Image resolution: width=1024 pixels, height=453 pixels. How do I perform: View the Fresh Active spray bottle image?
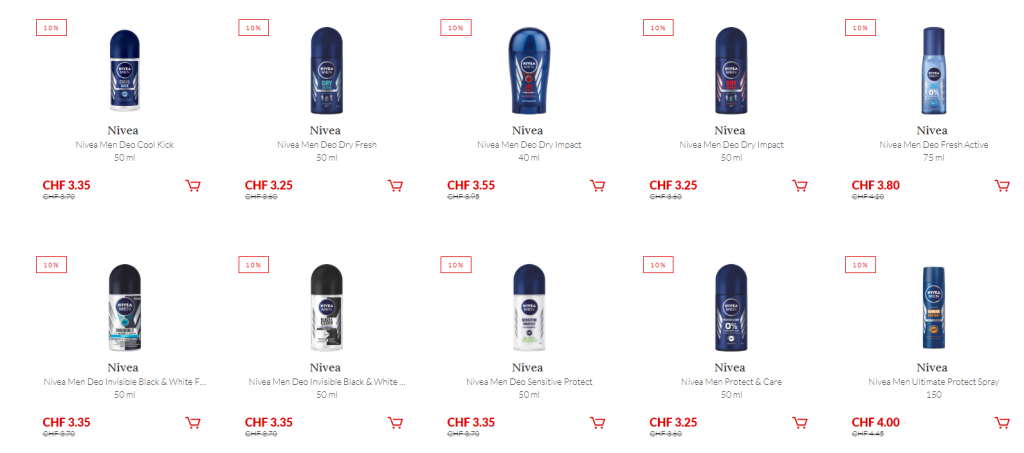coord(934,70)
